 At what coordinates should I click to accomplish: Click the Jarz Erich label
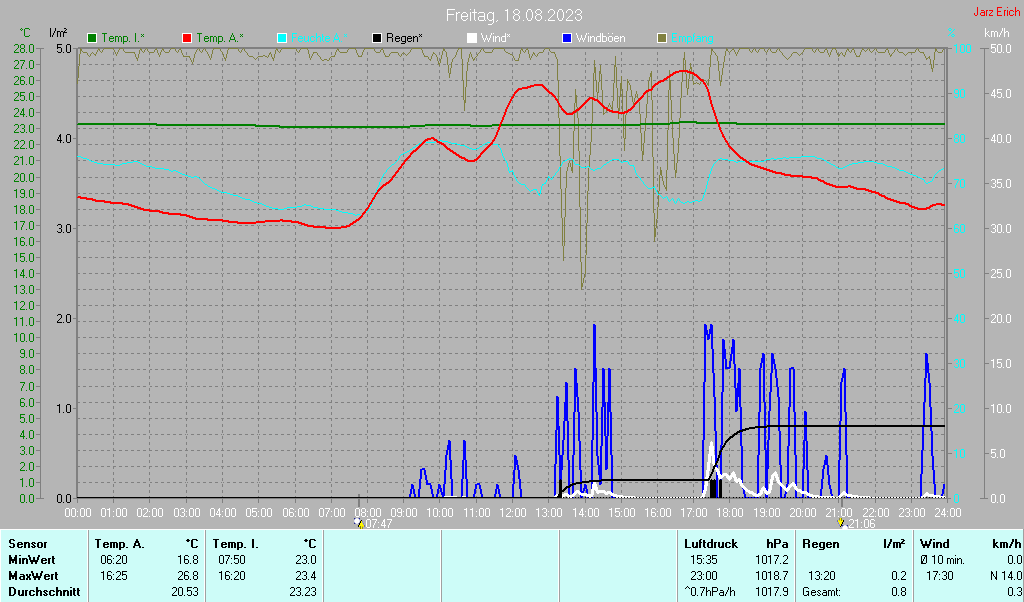tap(997, 12)
